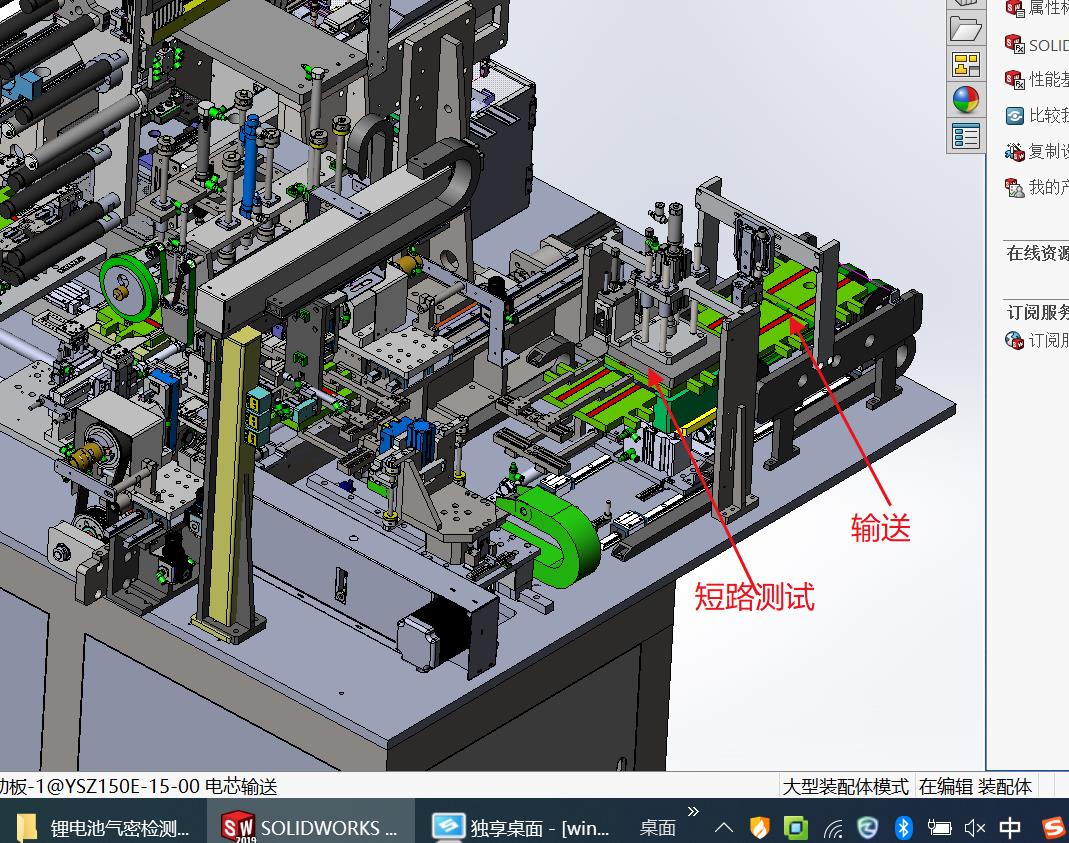Click the 桌面 desktop toolbar label
This screenshot has width=1069, height=843.
pyautogui.click(x=657, y=828)
